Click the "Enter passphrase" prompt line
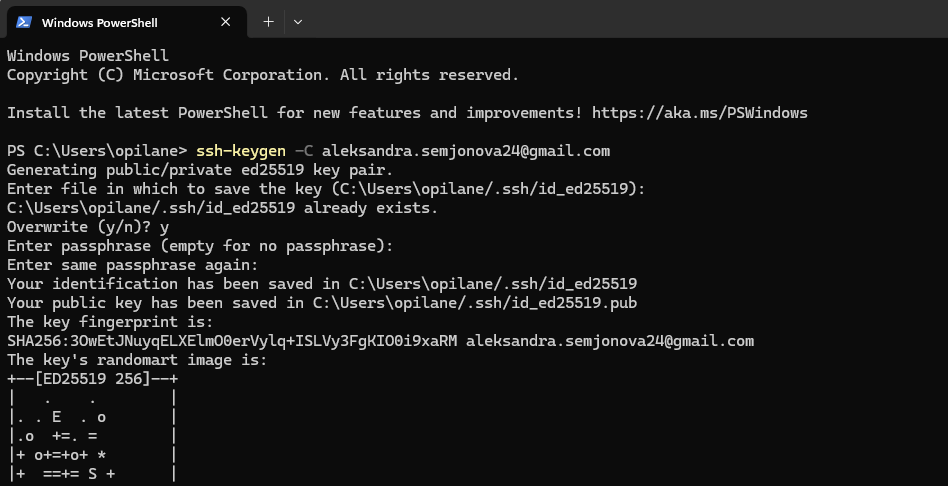The width and height of the screenshot is (948, 486). tap(200, 246)
